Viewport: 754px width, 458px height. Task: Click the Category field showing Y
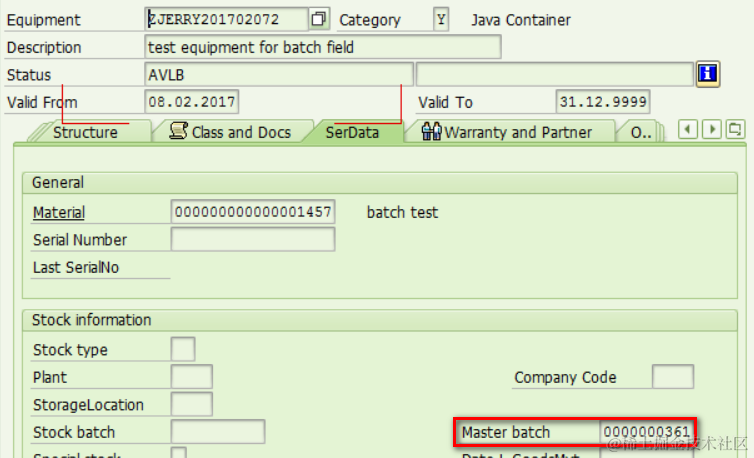(x=441, y=19)
